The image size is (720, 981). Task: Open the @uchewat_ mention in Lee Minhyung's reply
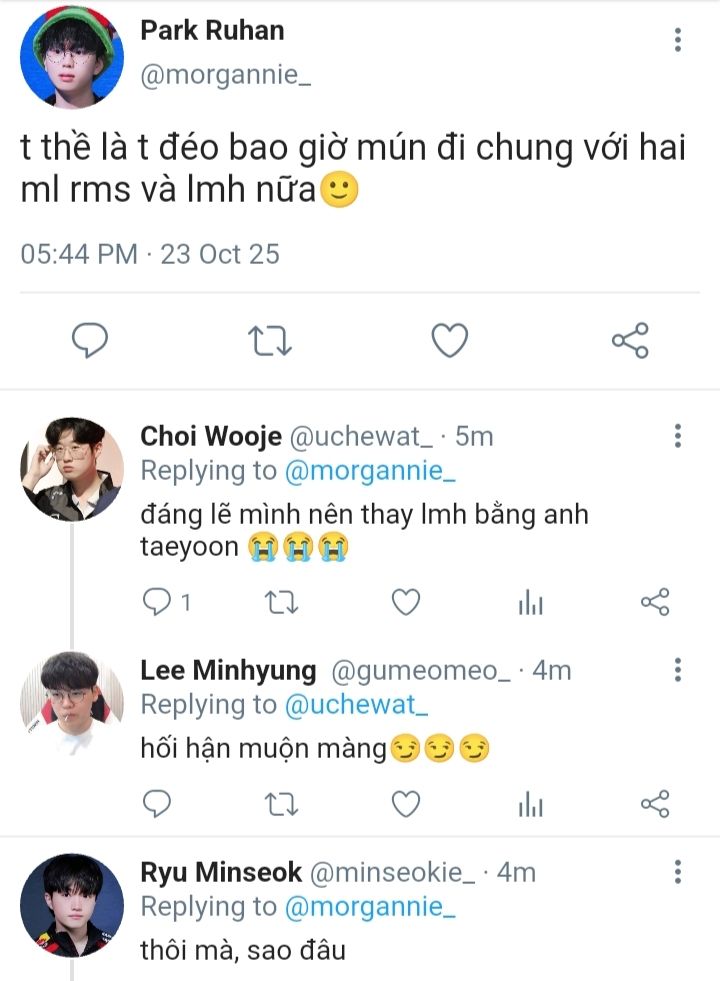[x=356, y=705]
